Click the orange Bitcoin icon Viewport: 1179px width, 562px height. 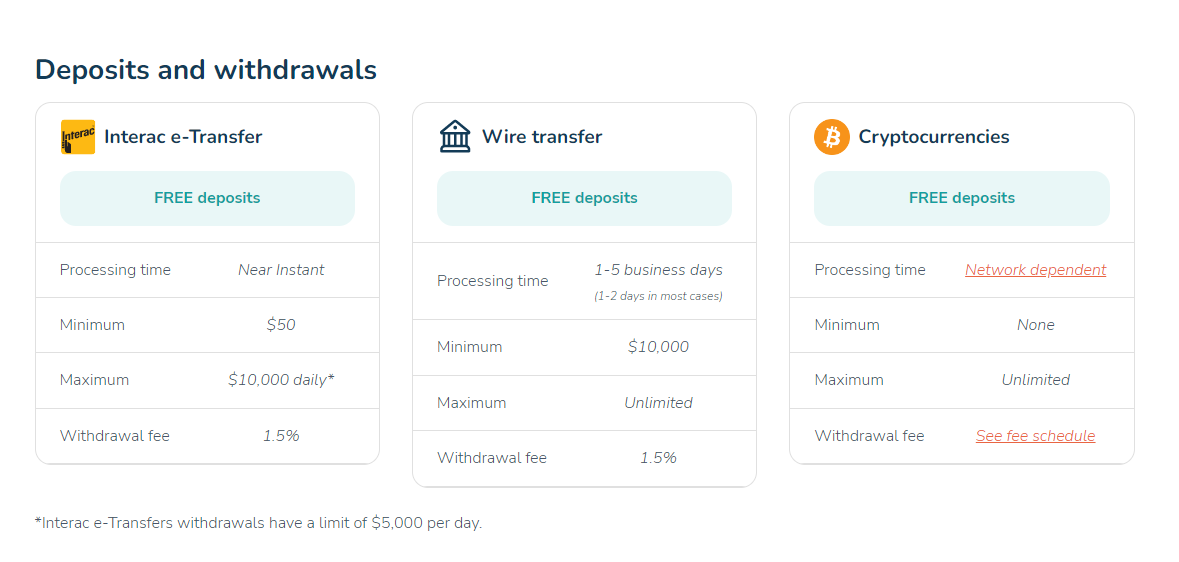(832, 137)
